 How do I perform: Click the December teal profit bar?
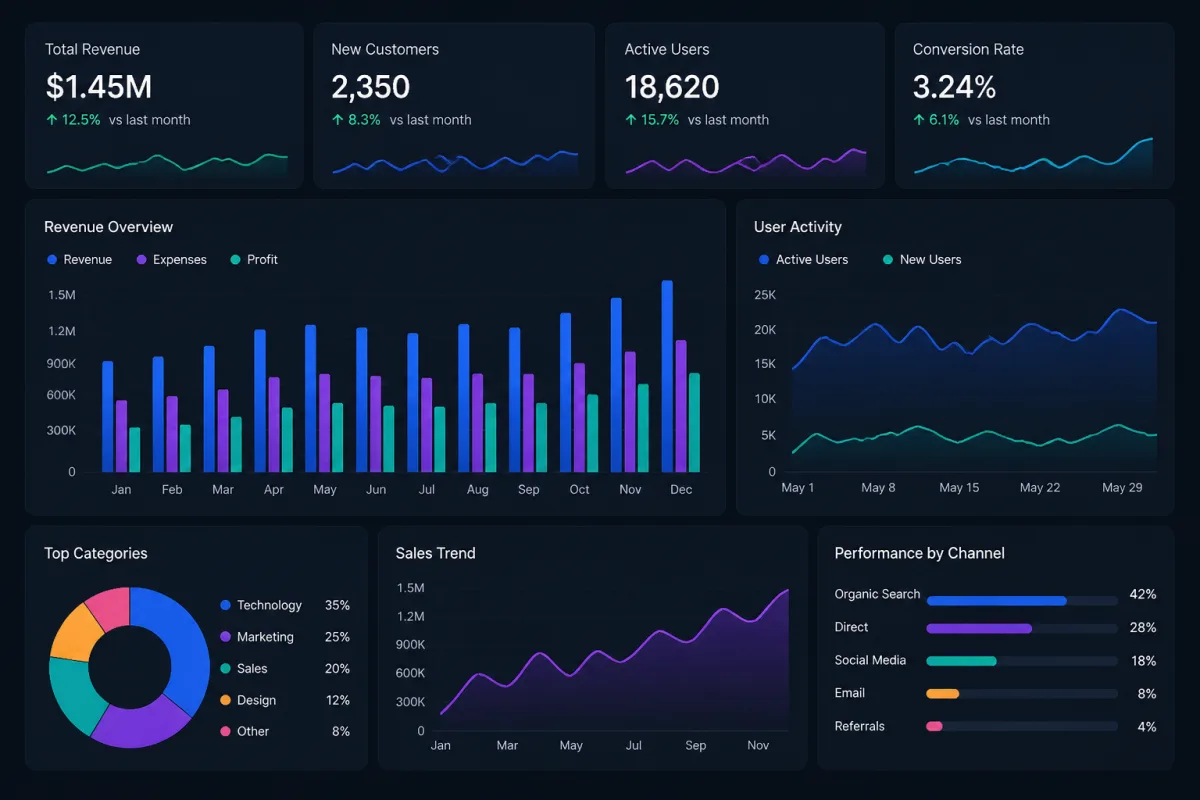pos(694,422)
